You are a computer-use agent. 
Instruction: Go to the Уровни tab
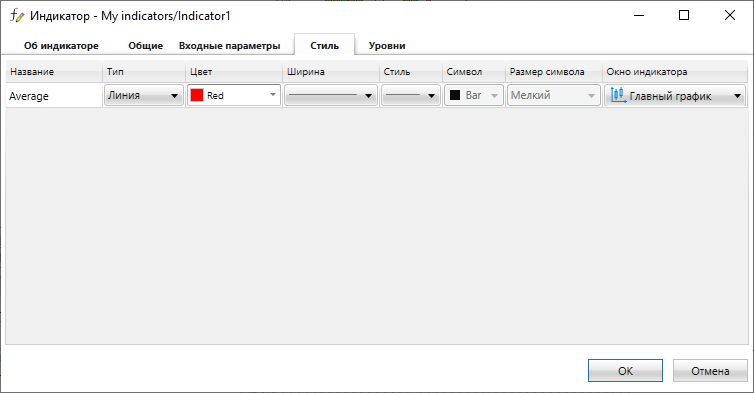pyautogui.click(x=387, y=46)
